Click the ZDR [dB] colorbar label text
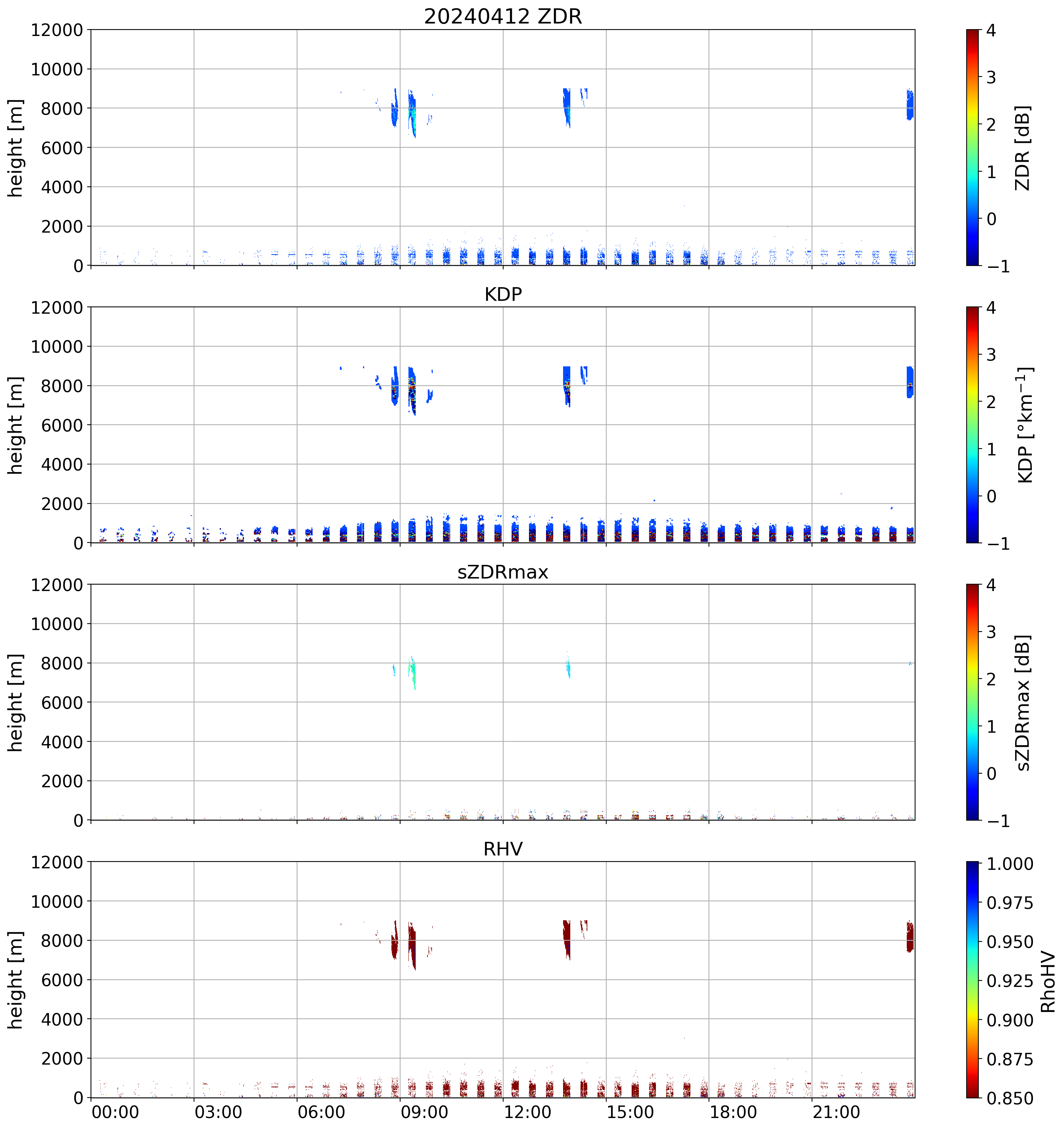 1023,148
